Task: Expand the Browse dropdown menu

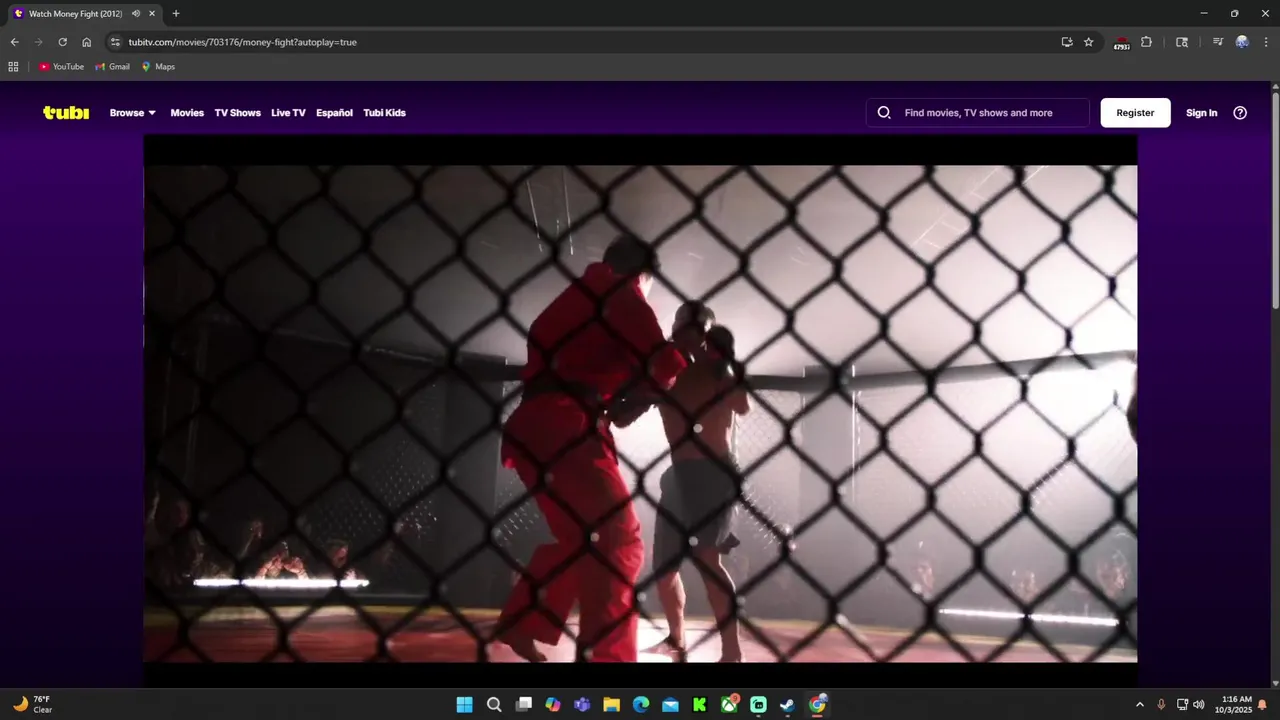Action: click(133, 113)
